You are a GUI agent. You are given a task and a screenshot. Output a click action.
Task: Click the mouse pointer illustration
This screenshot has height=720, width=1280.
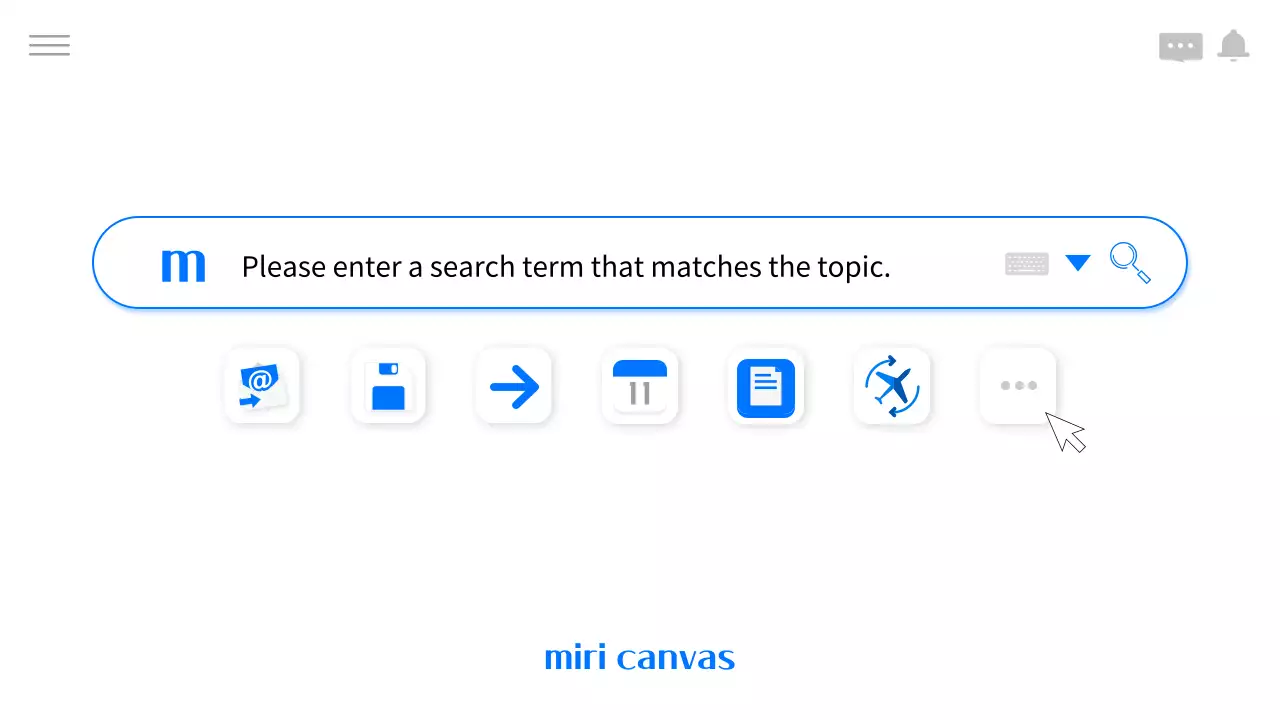coord(1064,431)
